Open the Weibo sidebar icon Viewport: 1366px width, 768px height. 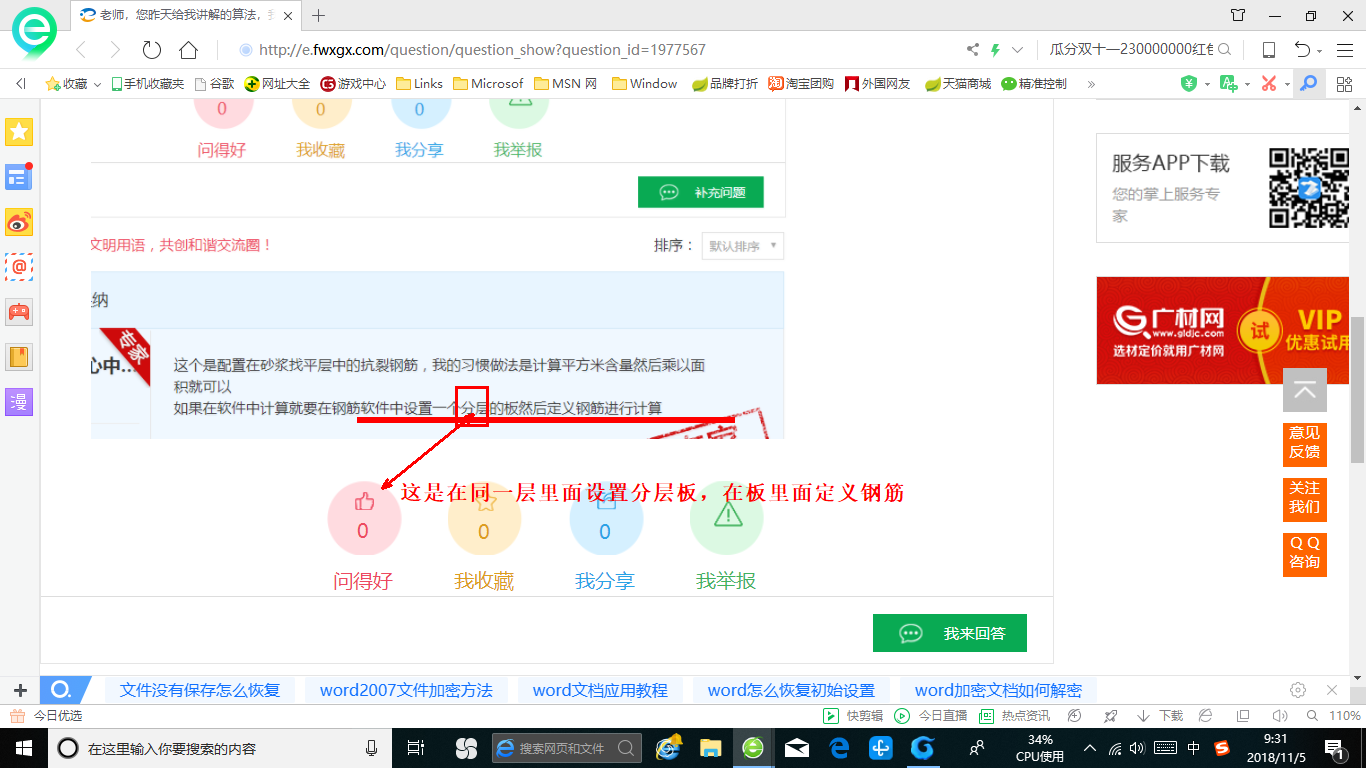click(x=19, y=222)
